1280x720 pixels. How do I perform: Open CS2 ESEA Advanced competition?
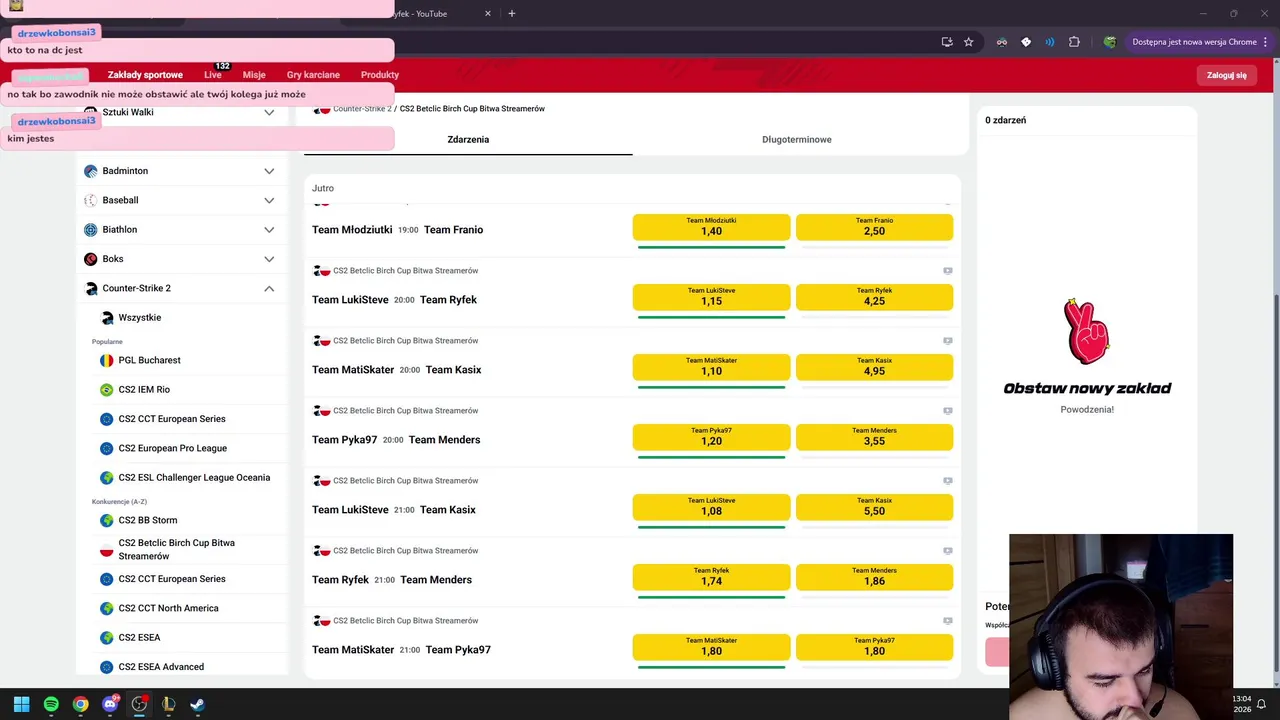point(161,667)
